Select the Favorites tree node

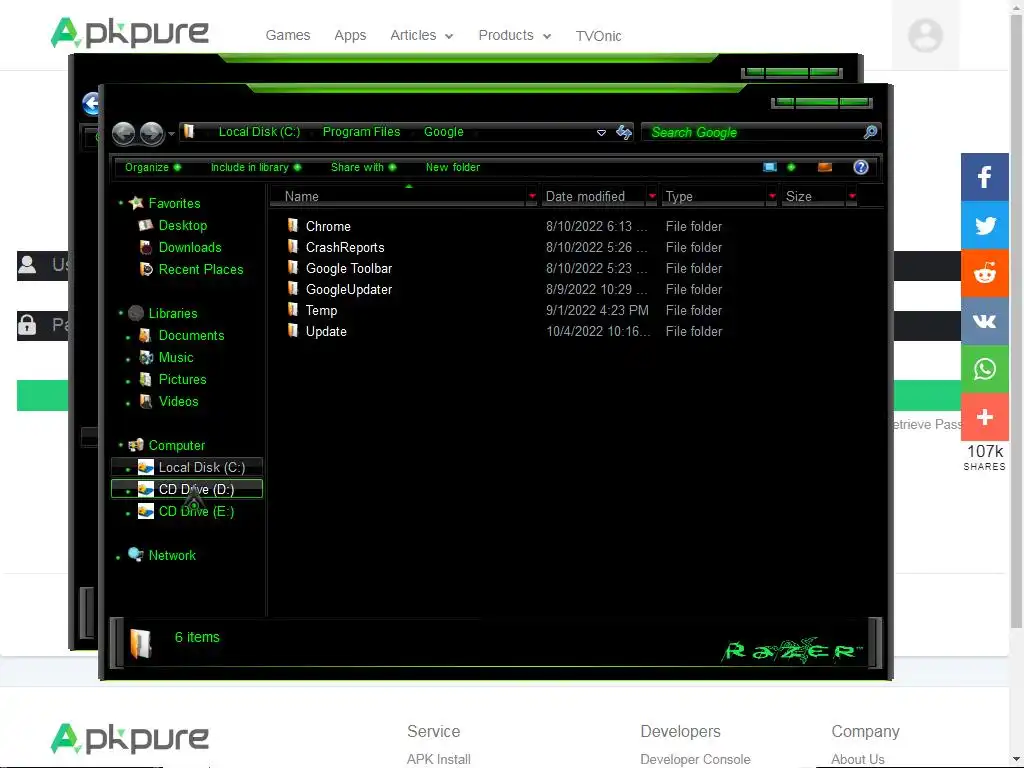click(x=174, y=203)
